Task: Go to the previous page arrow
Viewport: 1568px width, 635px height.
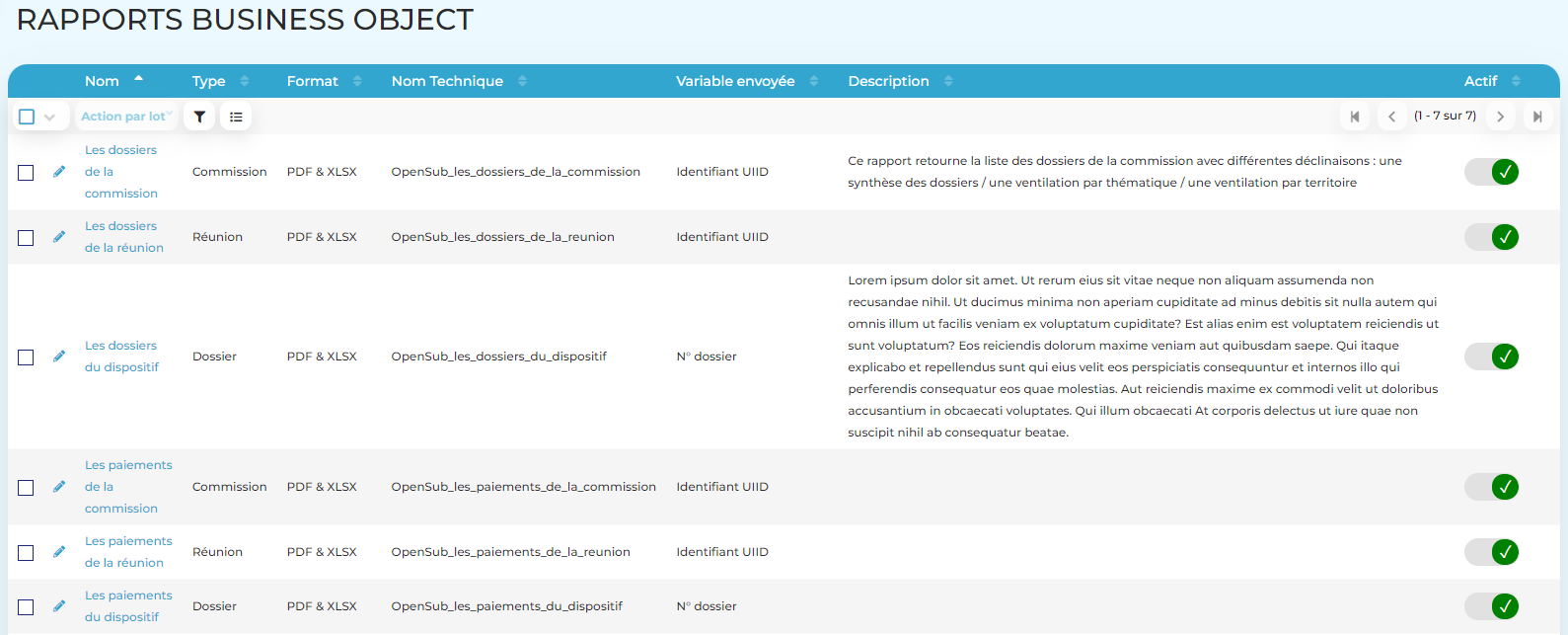Action: [1391, 117]
